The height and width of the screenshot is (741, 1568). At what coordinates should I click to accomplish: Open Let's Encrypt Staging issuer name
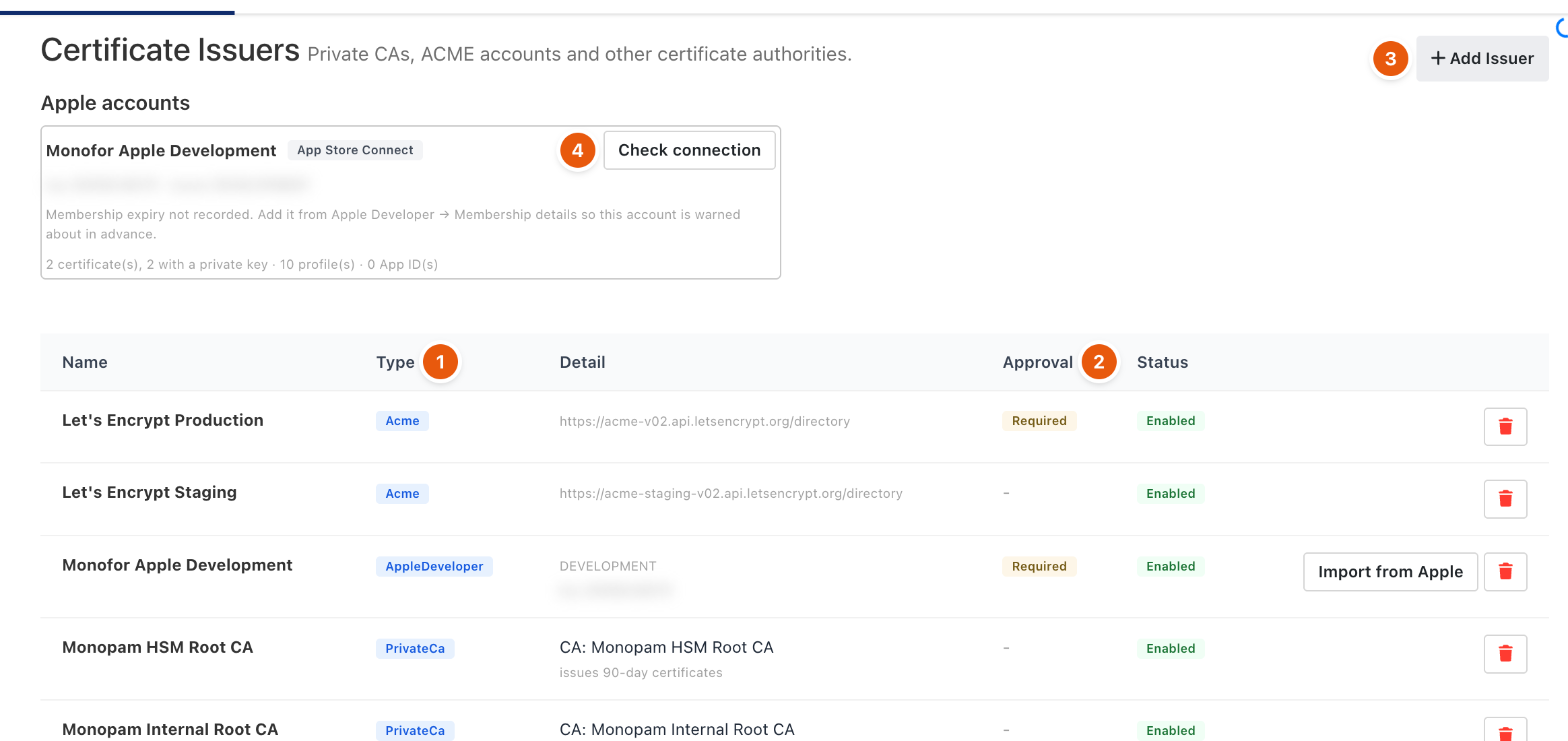(x=149, y=492)
